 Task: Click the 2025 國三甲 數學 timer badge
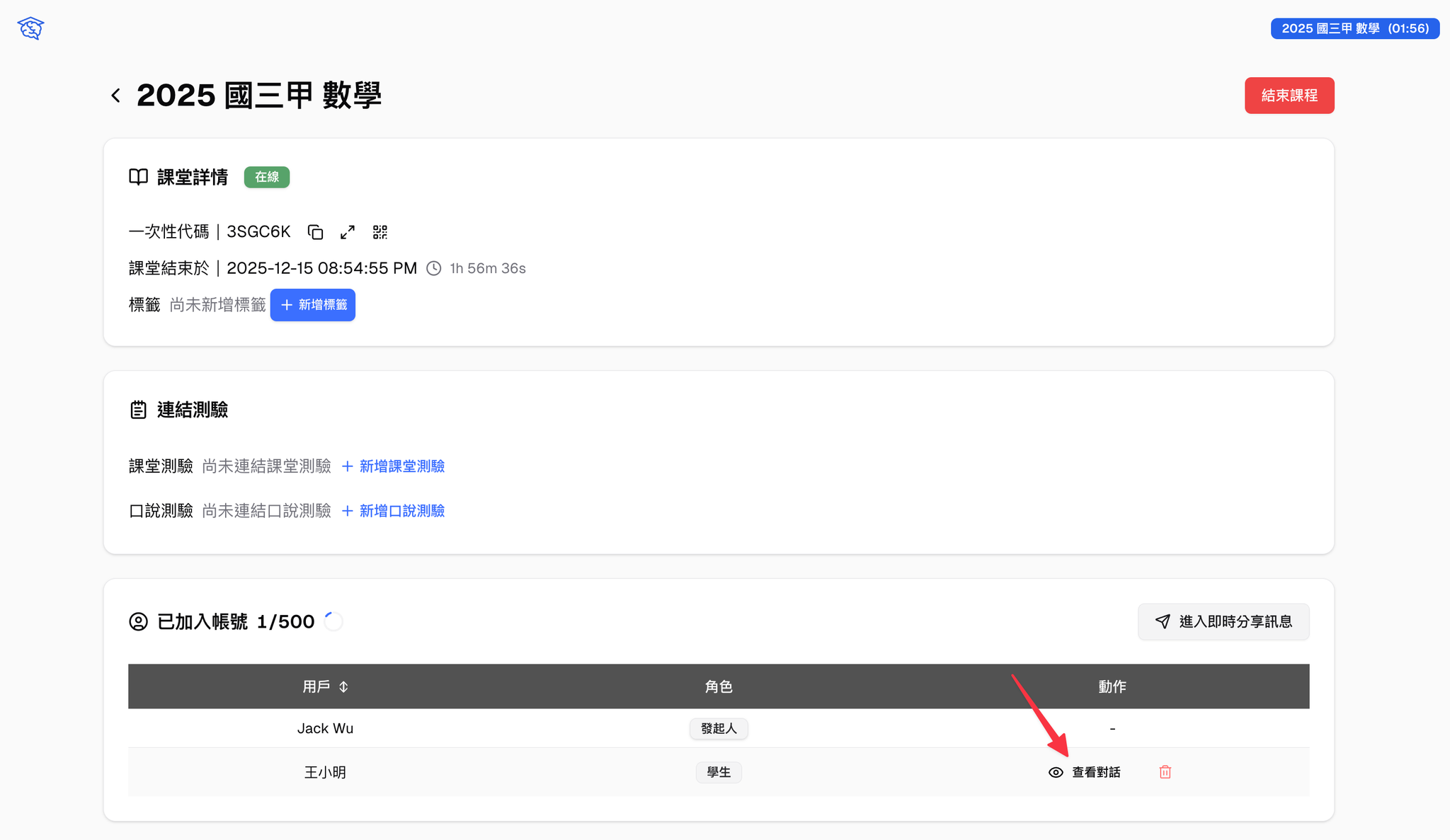pyautogui.click(x=1355, y=28)
